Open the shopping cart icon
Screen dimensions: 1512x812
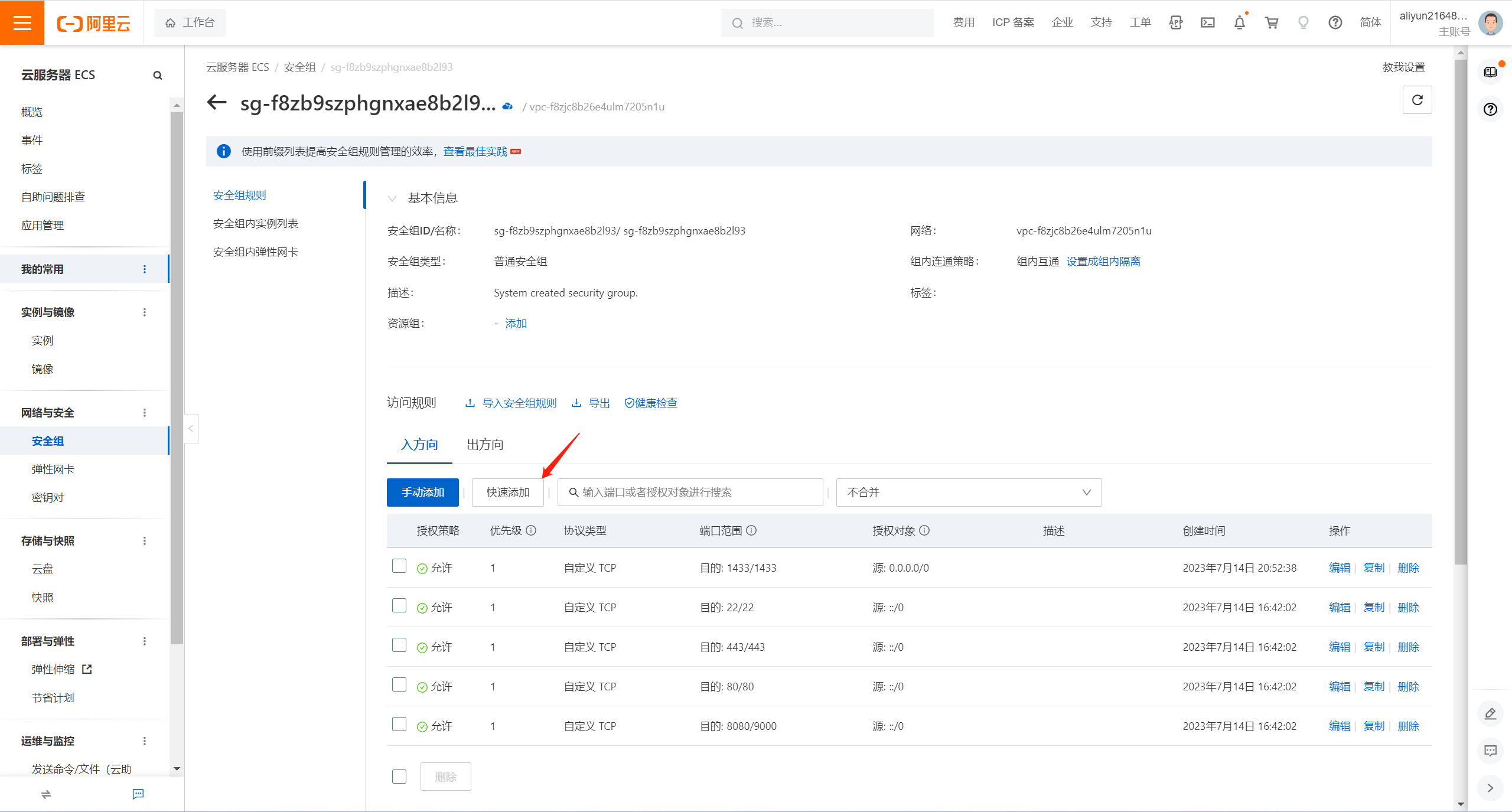pyautogui.click(x=1271, y=22)
